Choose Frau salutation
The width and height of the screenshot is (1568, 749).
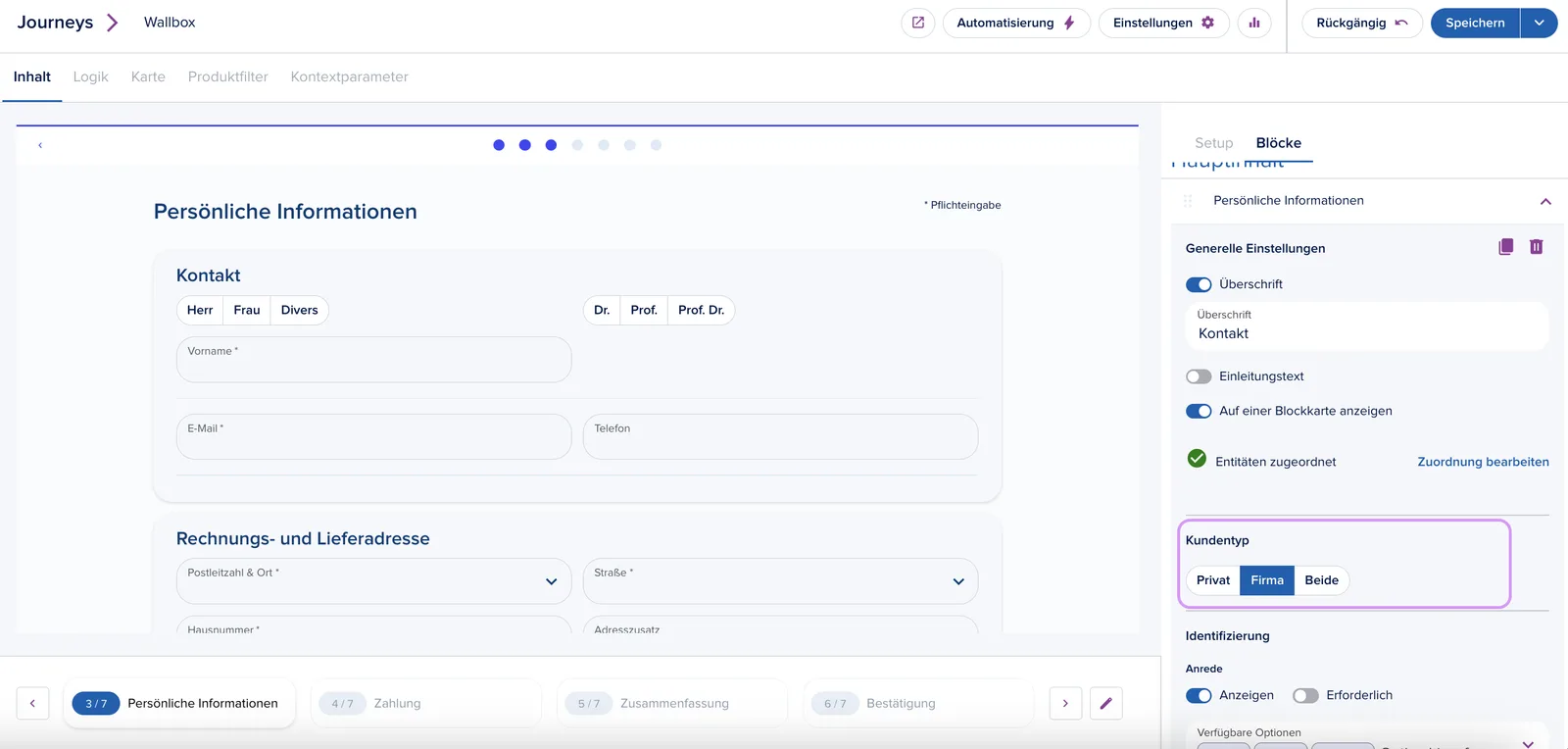click(247, 310)
